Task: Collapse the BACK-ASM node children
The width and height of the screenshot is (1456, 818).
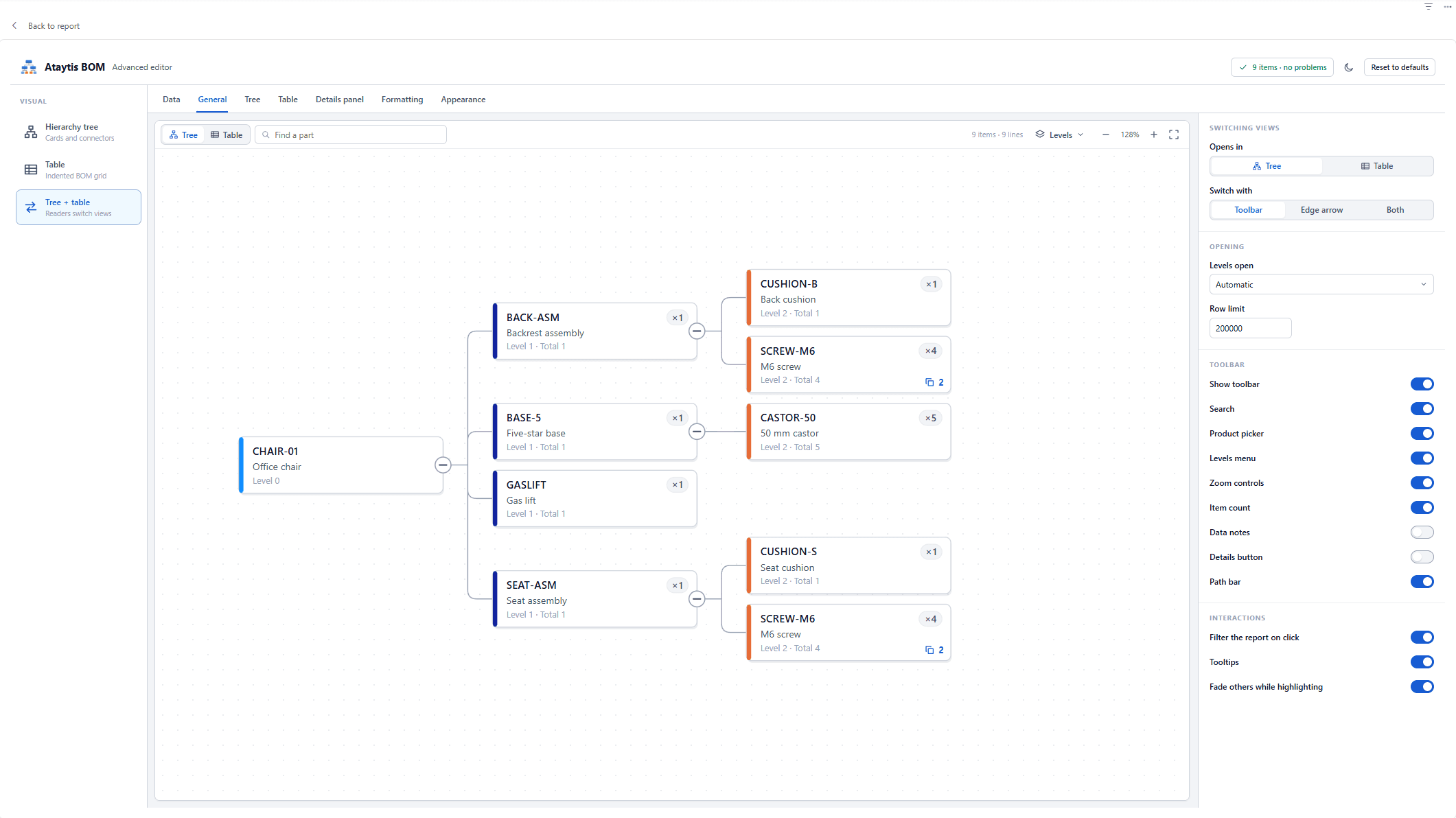Action: tap(697, 331)
